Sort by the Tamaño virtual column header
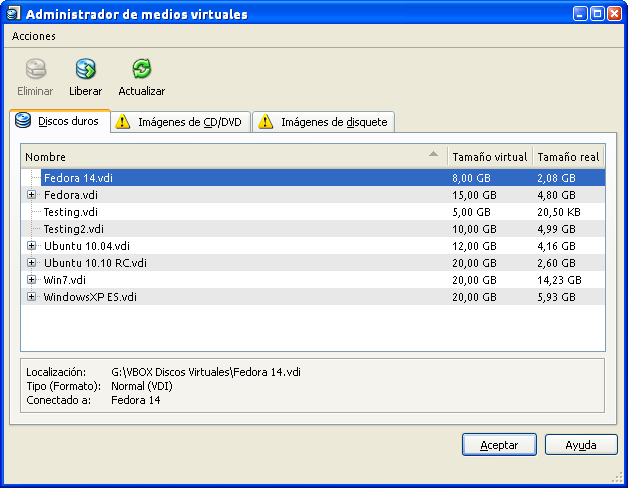Image resolution: width=628 pixels, height=488 pixels. point(490,157)
